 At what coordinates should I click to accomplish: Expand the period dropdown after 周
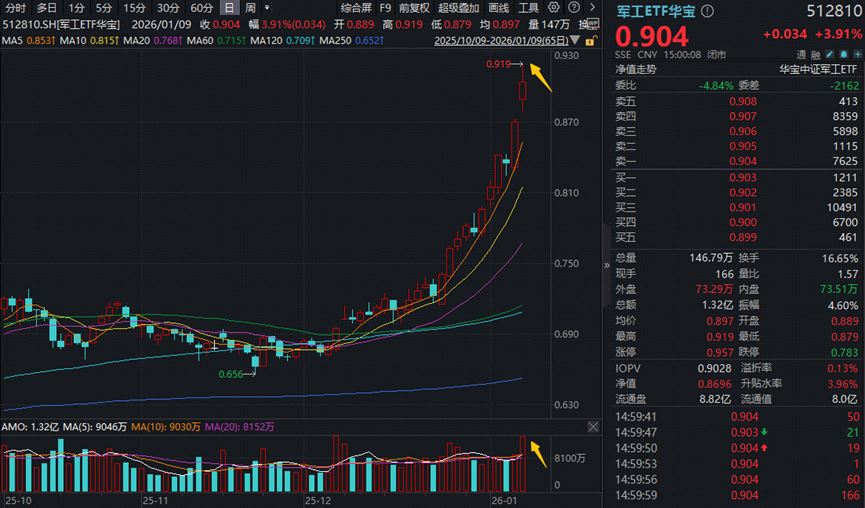coord(267,8)
